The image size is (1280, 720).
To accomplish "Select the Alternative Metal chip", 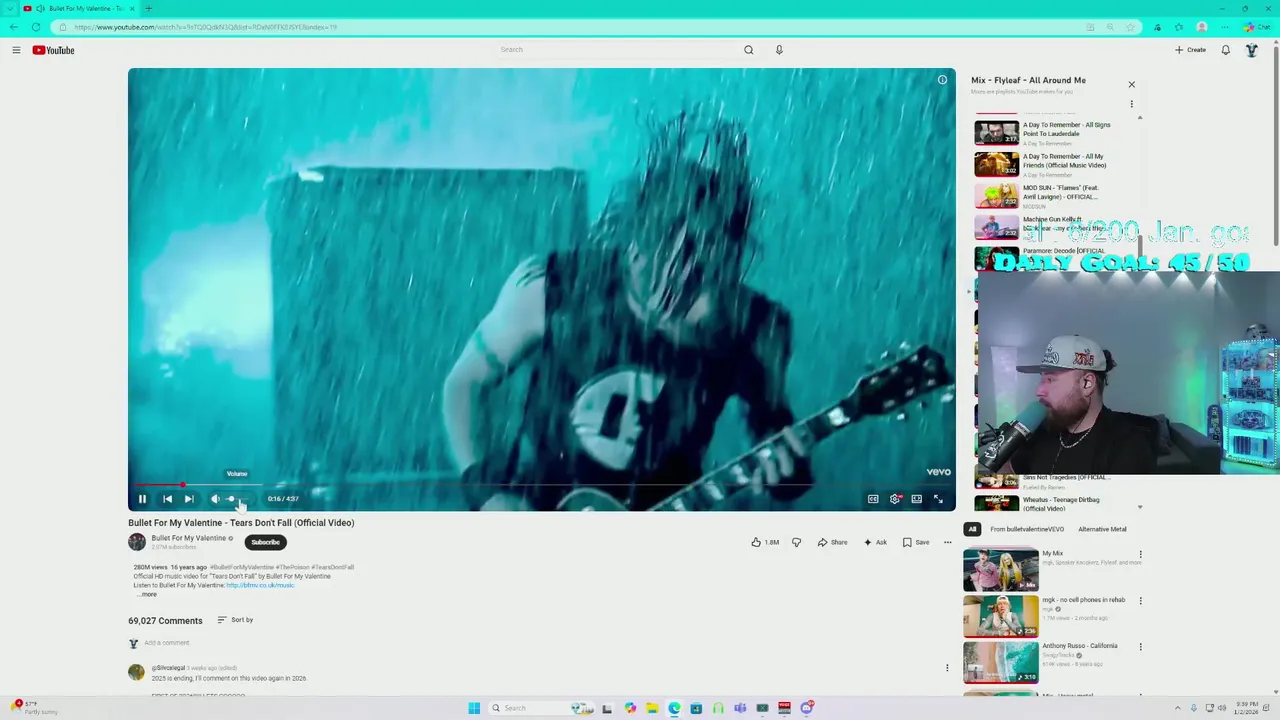I will [x=1102, y=529].
